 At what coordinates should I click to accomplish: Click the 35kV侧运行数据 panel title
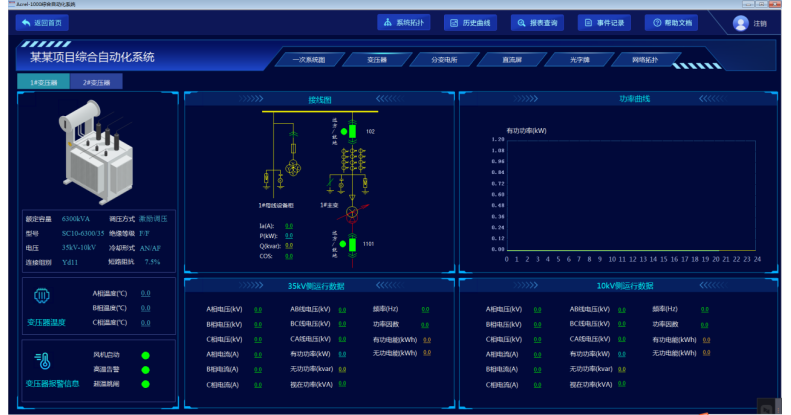coord(316,286)
